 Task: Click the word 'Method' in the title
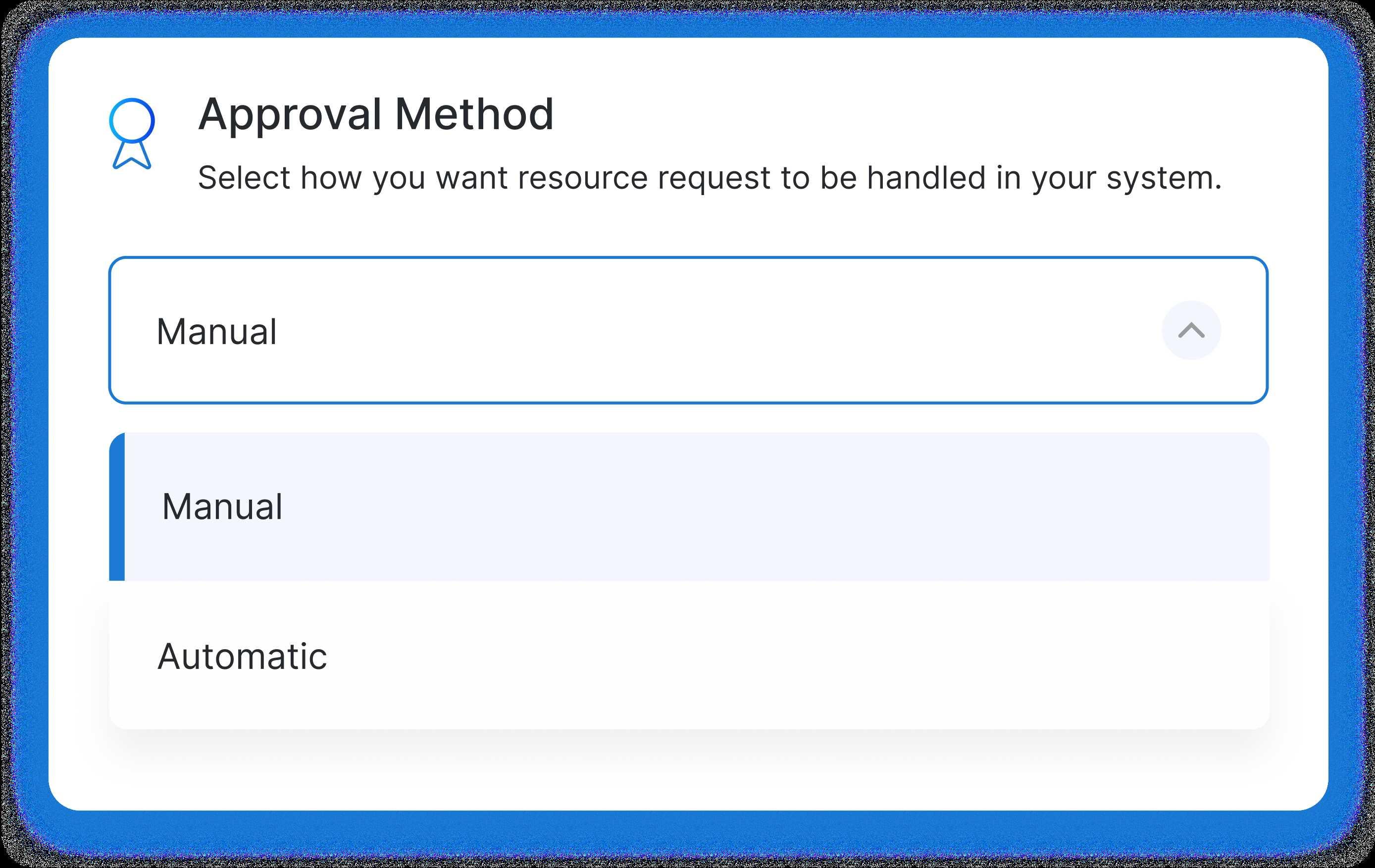pos(474,114)
